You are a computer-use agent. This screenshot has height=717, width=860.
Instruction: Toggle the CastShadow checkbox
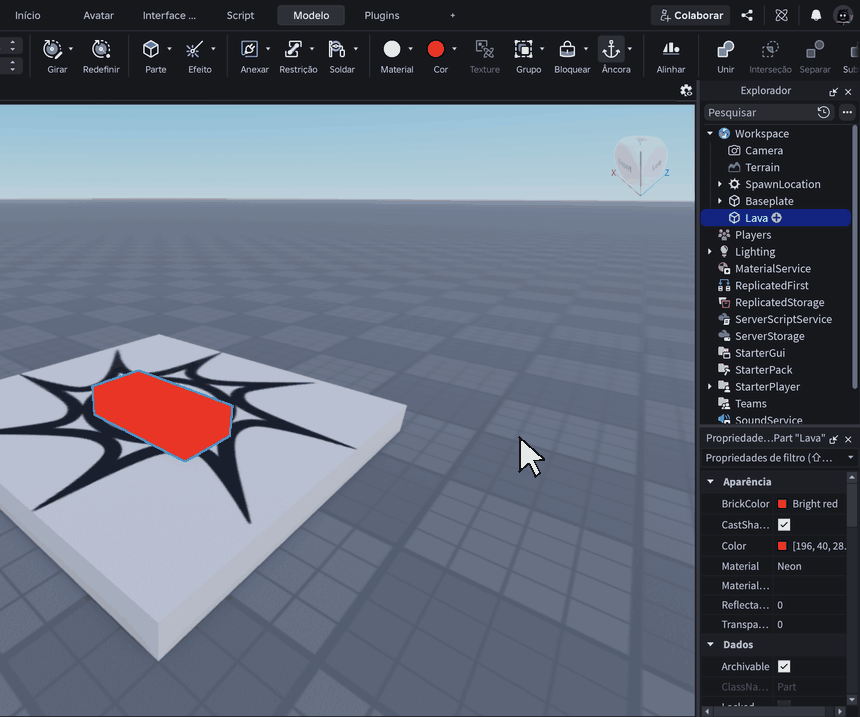(x=784, y=525)
